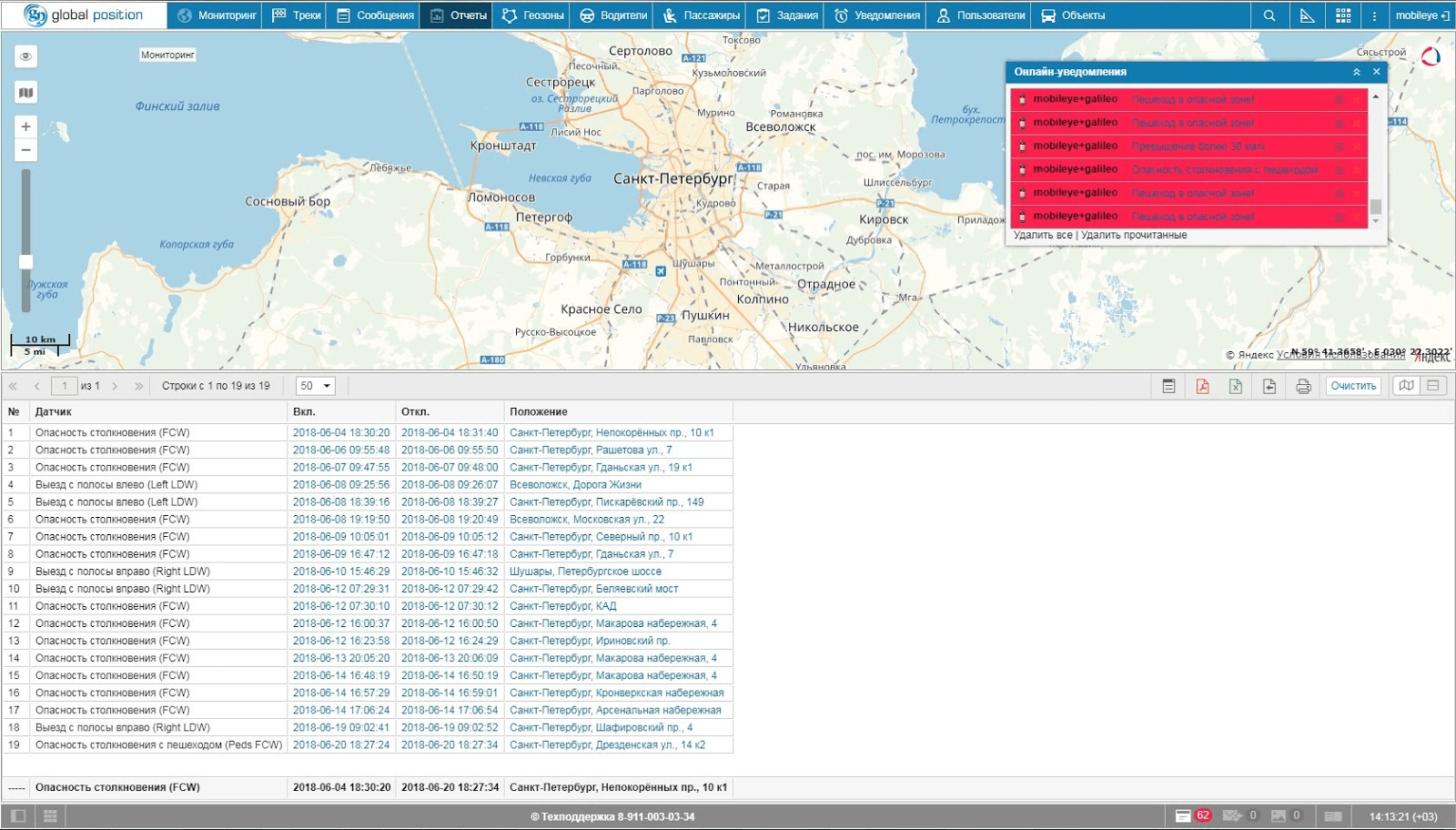Print the report table

pos(1303,386)
